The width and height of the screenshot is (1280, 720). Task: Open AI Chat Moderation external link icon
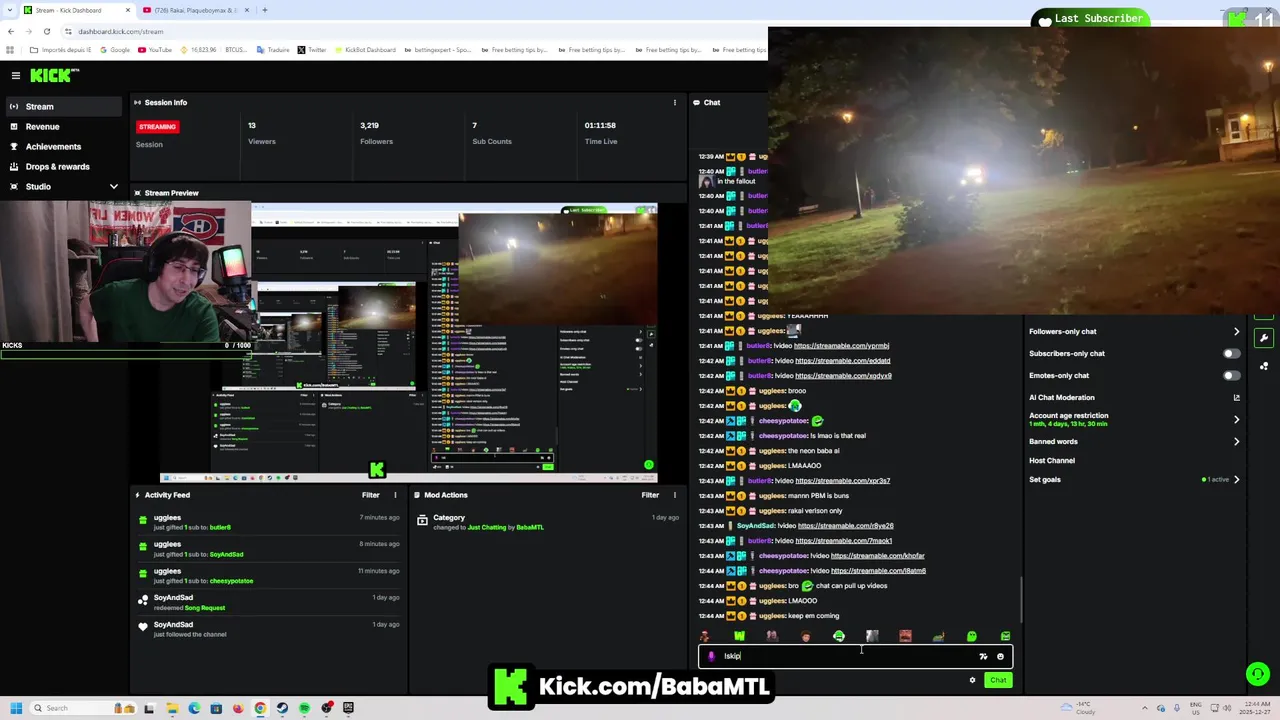(1237, 398)
